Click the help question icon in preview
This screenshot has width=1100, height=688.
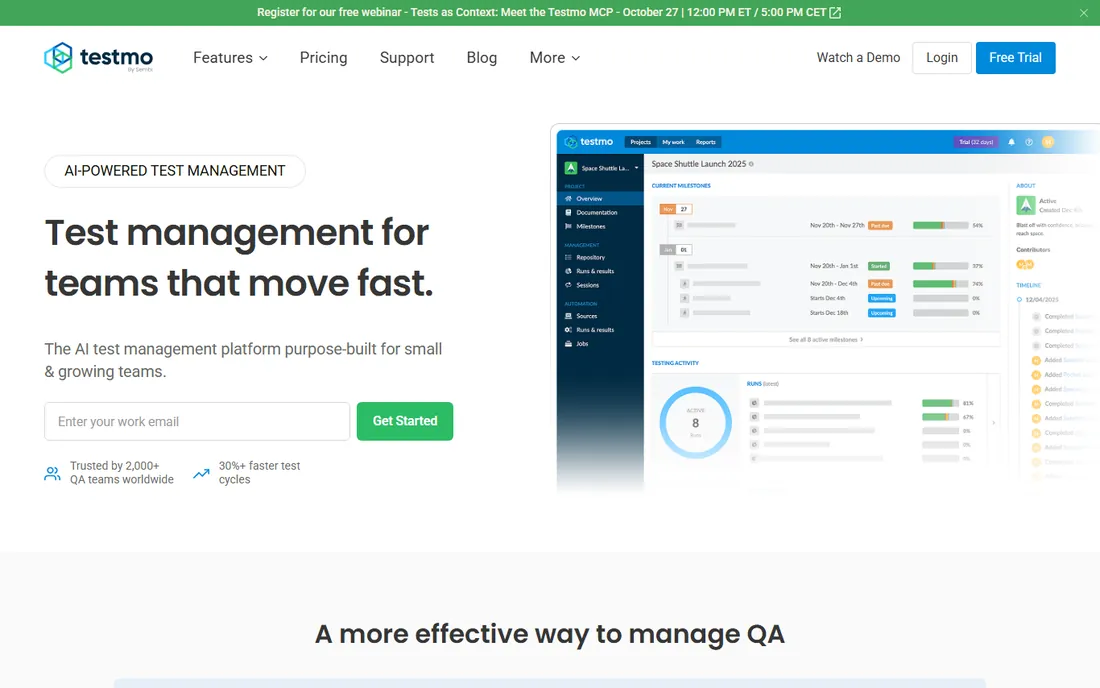1029,142
